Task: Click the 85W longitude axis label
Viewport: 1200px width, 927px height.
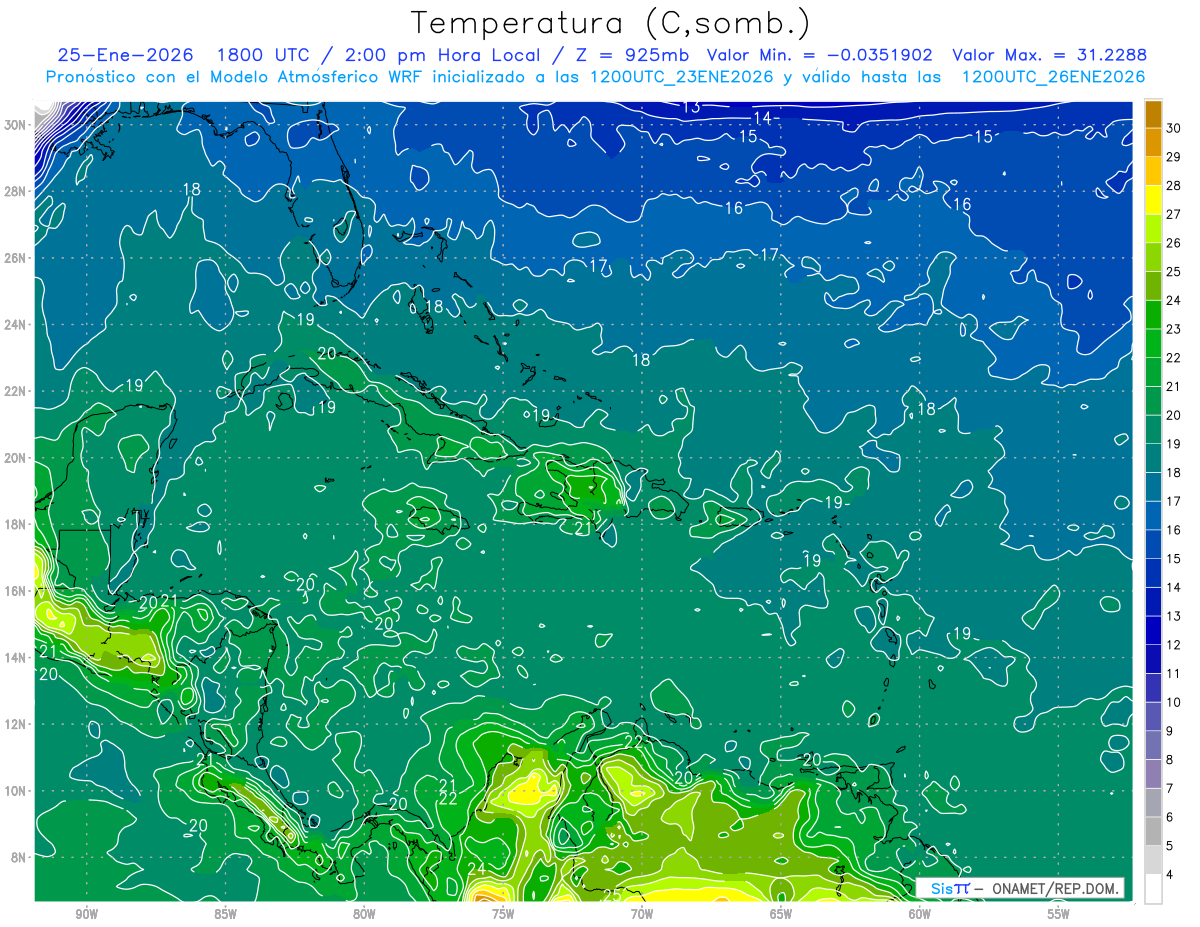Action: [x=225, y=914]
